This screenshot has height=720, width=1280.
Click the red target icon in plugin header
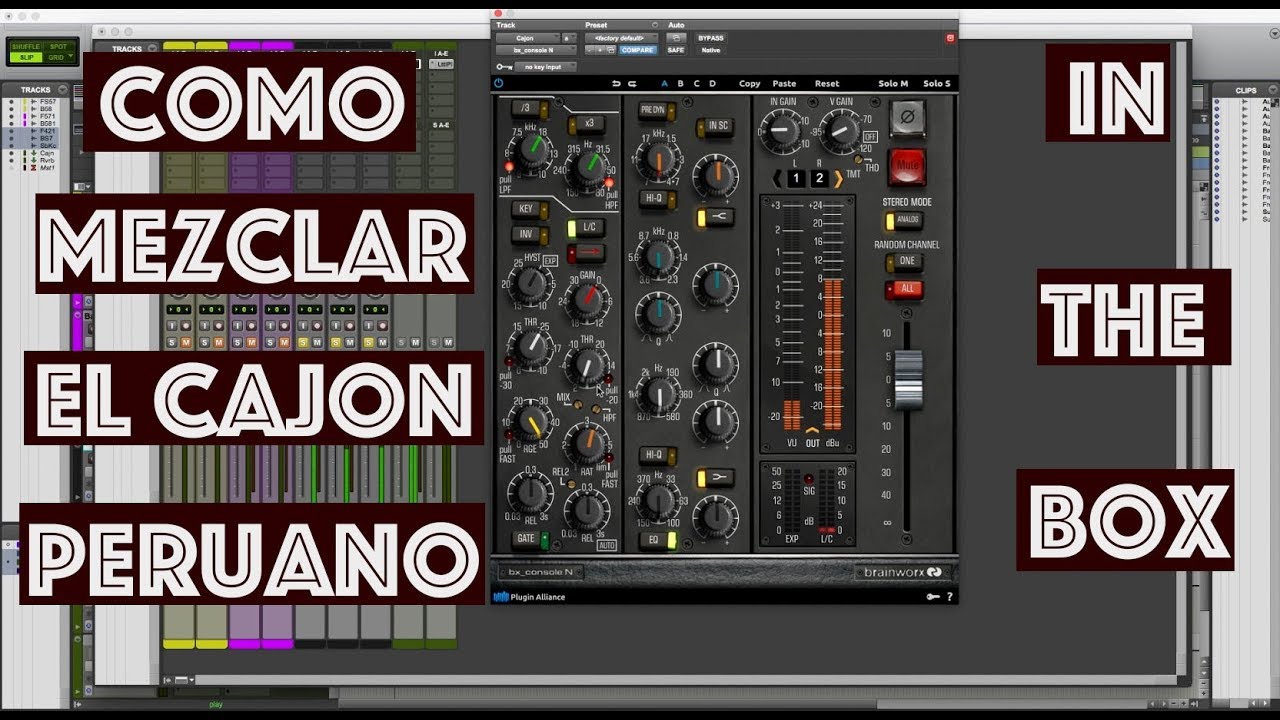(950, 38)
